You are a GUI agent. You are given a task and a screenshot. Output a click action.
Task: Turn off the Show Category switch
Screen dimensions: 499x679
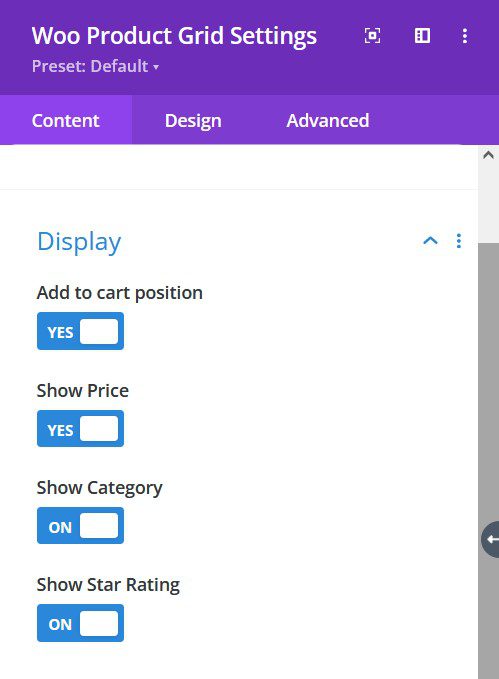click(x=80, y=526)
